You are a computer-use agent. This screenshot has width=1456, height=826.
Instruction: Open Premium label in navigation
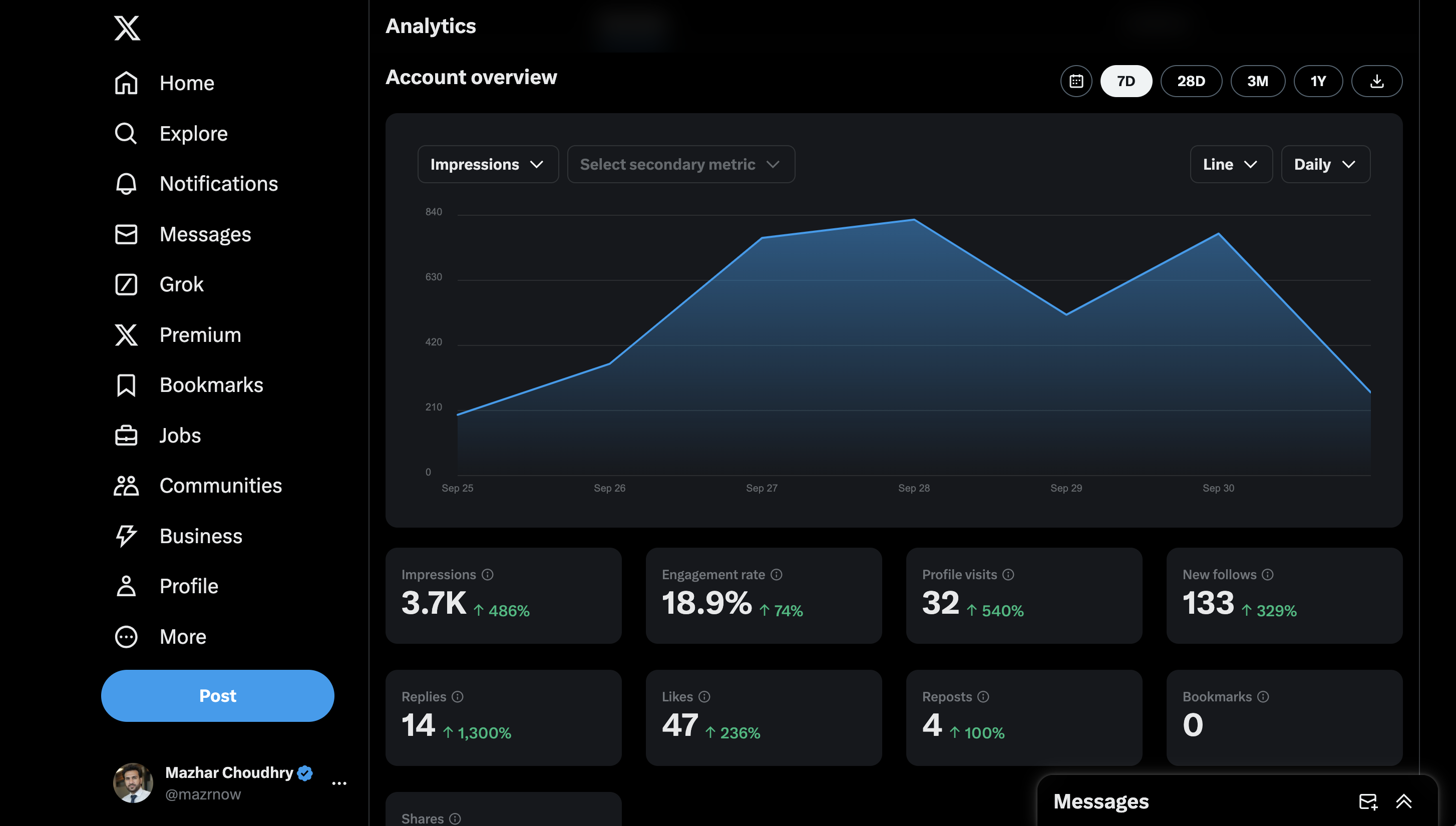click(200, 335)
